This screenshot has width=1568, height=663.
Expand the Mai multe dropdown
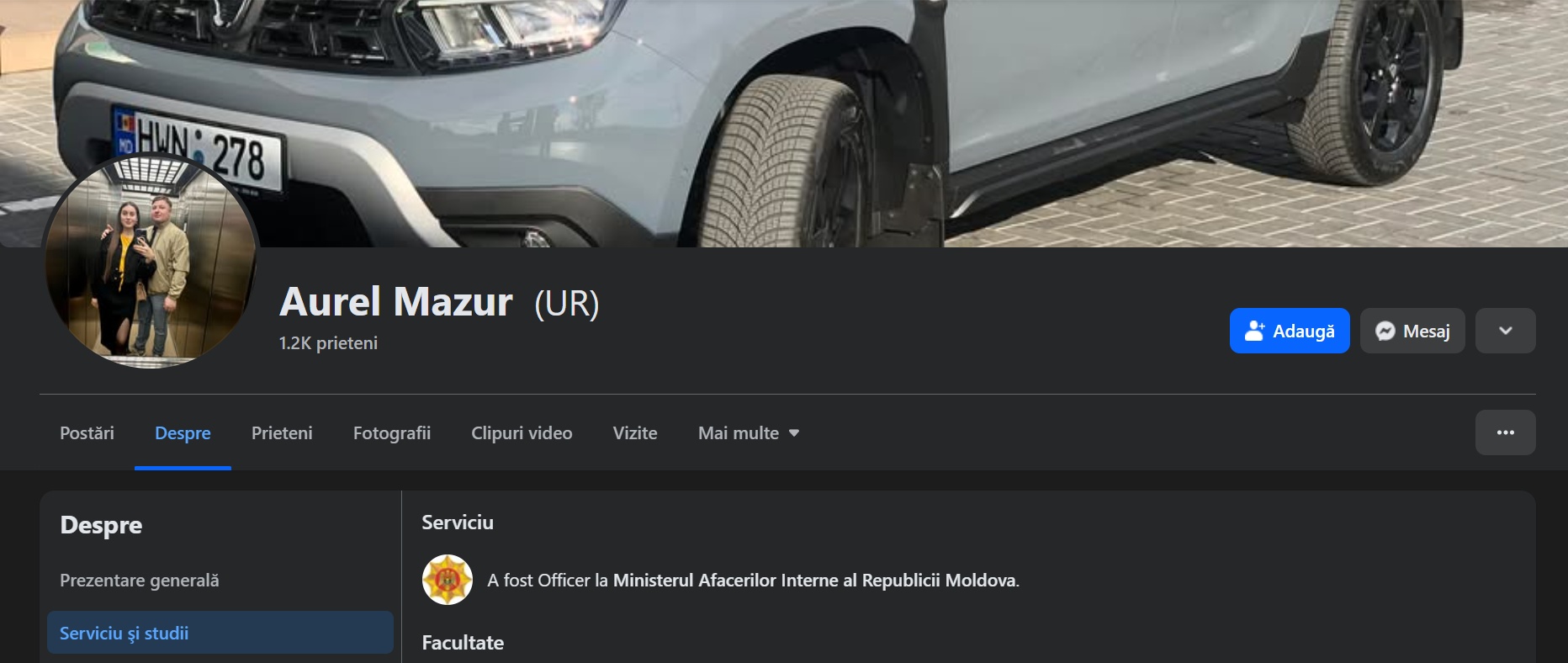coord(748,433)
